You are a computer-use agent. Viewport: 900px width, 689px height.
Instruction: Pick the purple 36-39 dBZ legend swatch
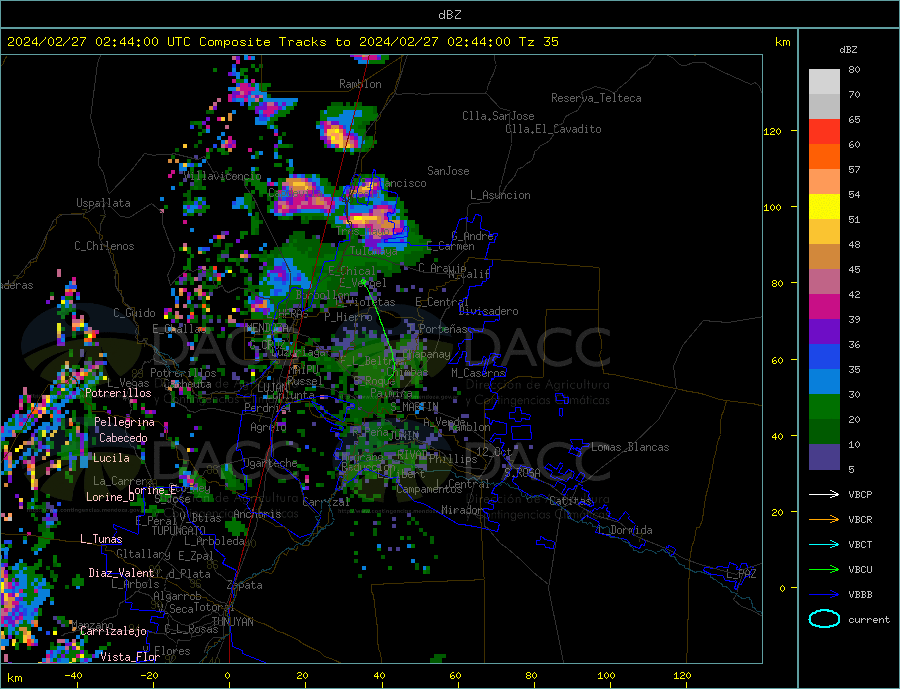[x=824, y=332]
